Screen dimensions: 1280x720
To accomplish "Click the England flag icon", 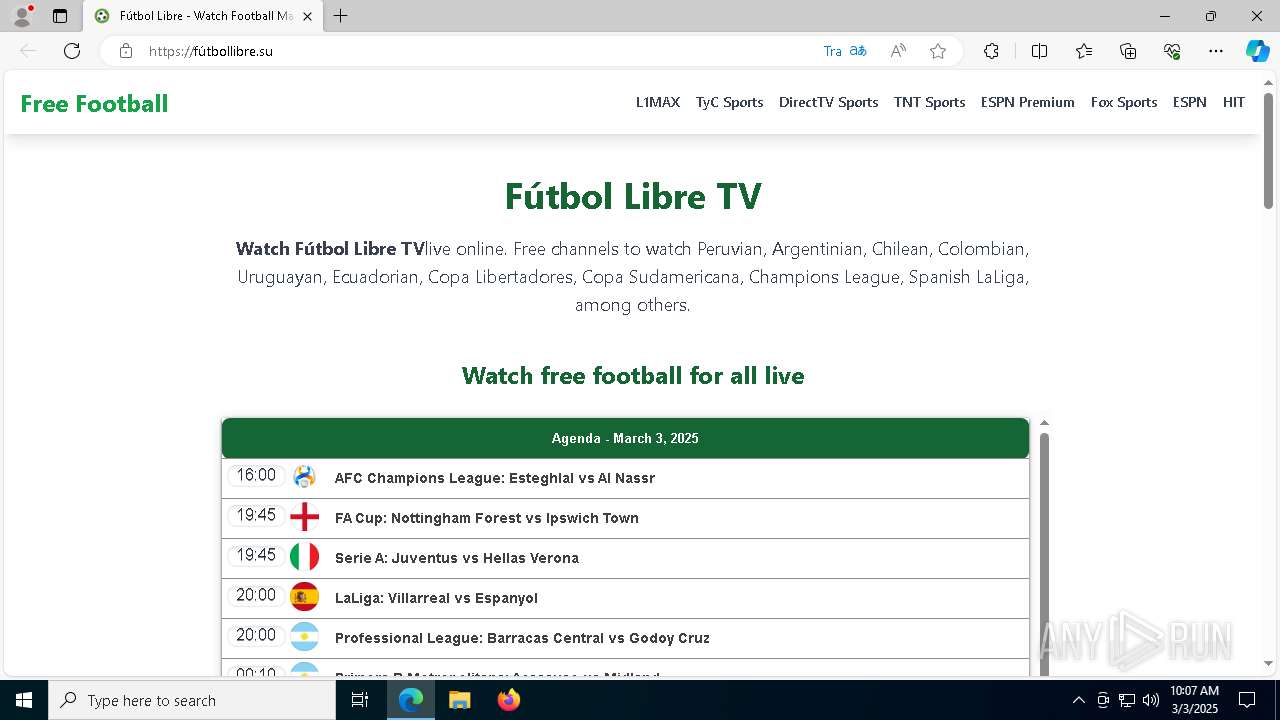I will tap(304, 517).
